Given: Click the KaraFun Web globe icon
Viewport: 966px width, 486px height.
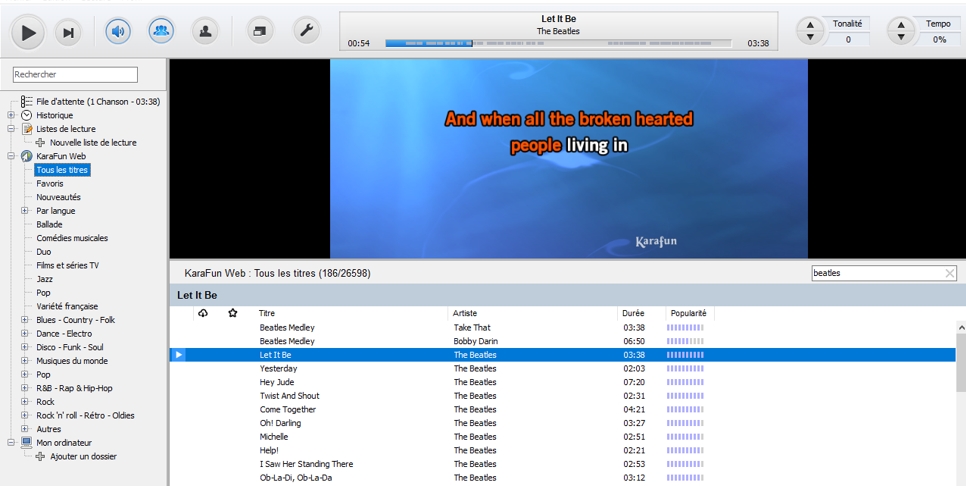Looking at the screenshot, I should click(26, 156).
